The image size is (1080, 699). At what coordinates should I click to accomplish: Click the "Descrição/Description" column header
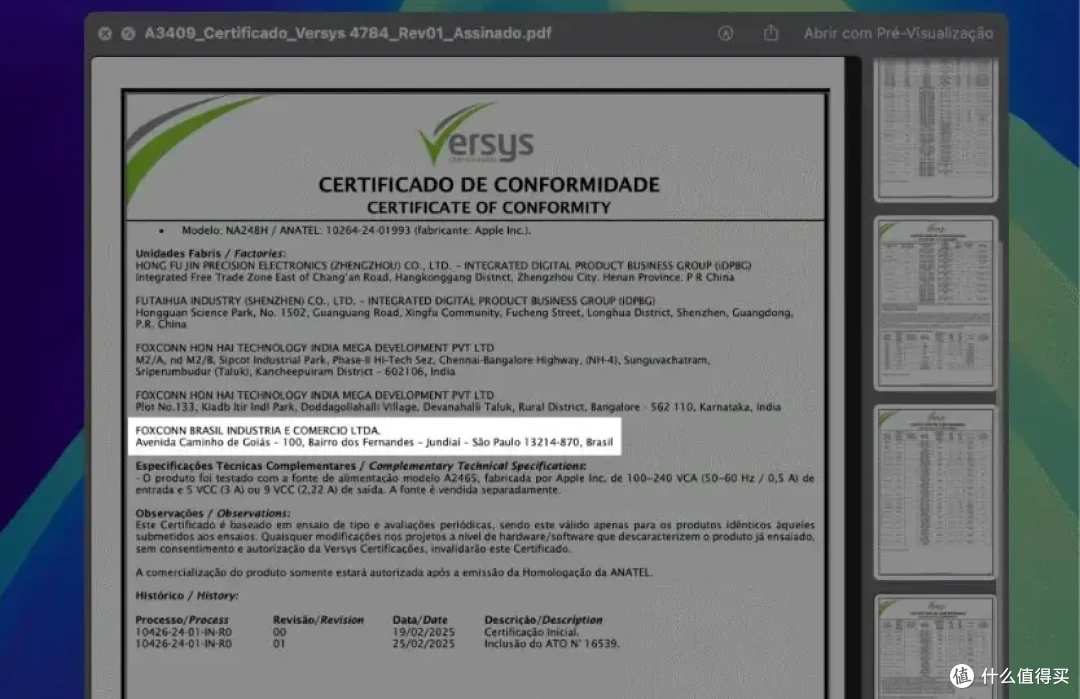click(x=543, y=620)
